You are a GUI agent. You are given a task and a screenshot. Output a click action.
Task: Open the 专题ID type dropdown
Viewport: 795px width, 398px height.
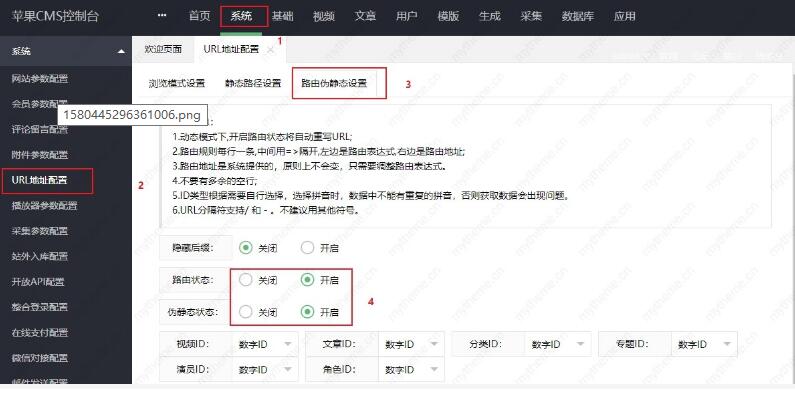[704, 344]
